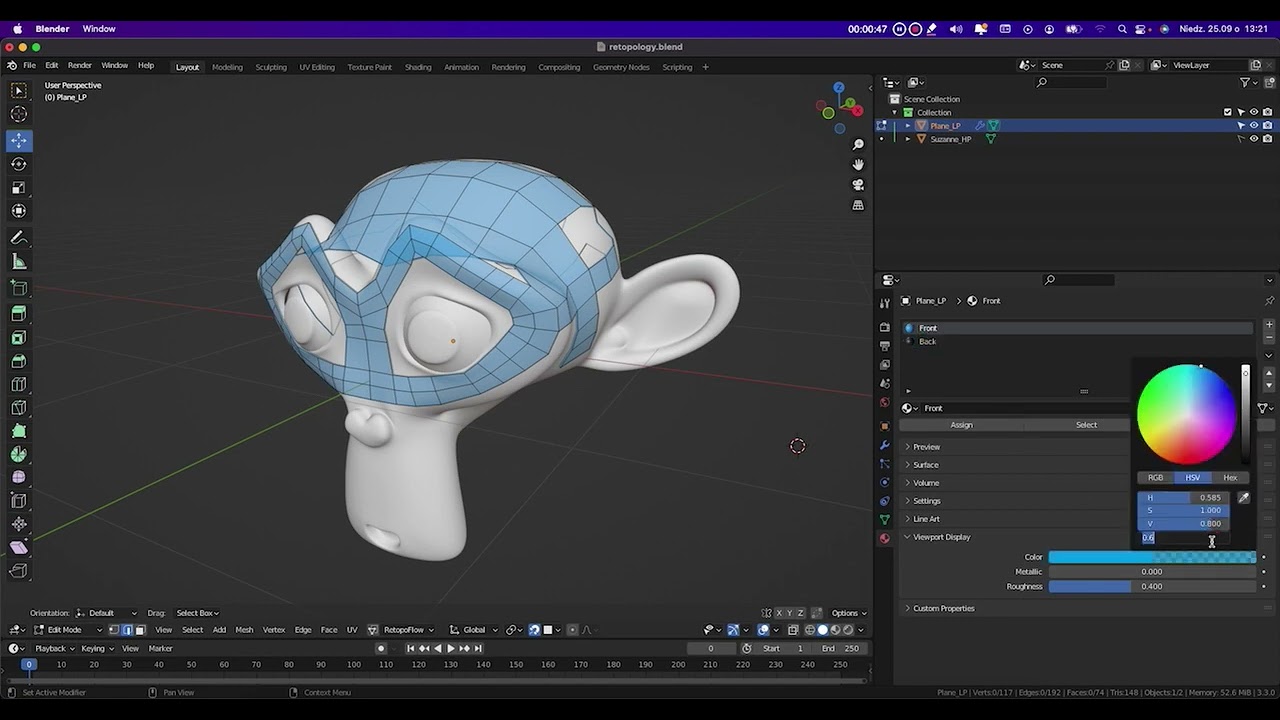Hide Suzanne_HP in the viewport
Viewport: 1280px width, 720px height.
tap(1254, 138)
